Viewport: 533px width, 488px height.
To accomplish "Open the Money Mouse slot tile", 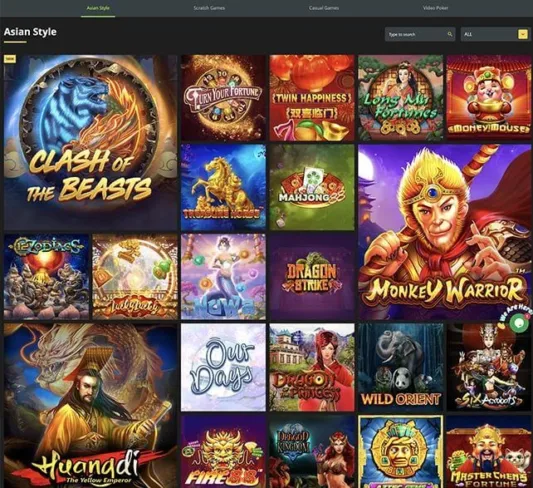I will (489, 98).
